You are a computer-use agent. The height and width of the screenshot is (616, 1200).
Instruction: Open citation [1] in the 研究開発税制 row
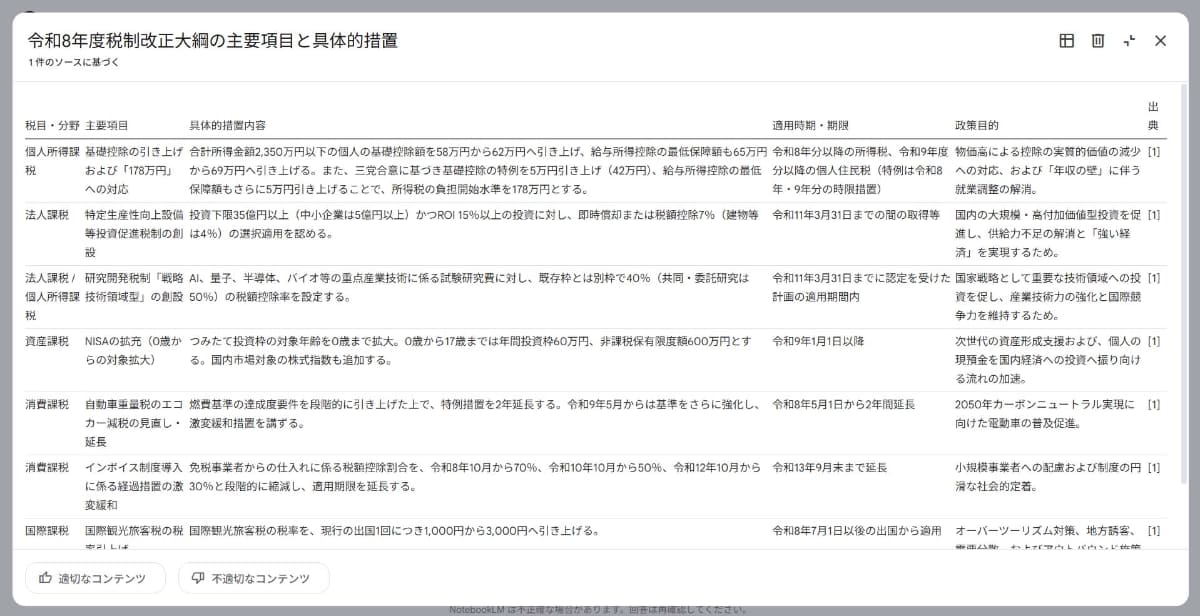point(1154,278)
